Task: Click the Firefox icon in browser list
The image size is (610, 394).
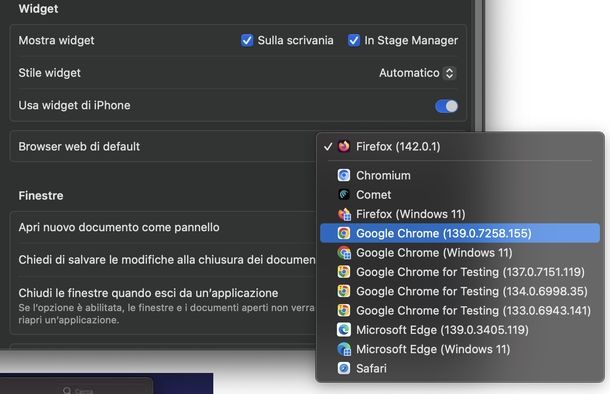Action: (344, 147)
